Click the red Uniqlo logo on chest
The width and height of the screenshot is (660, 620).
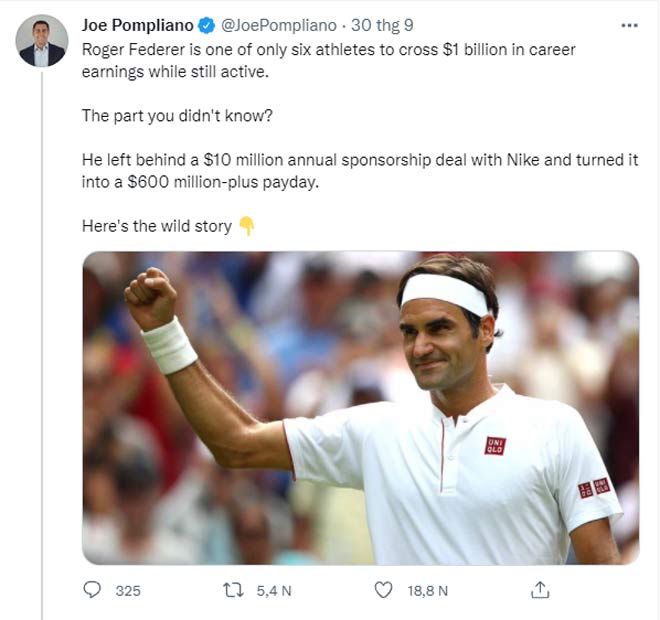point(495,446)
